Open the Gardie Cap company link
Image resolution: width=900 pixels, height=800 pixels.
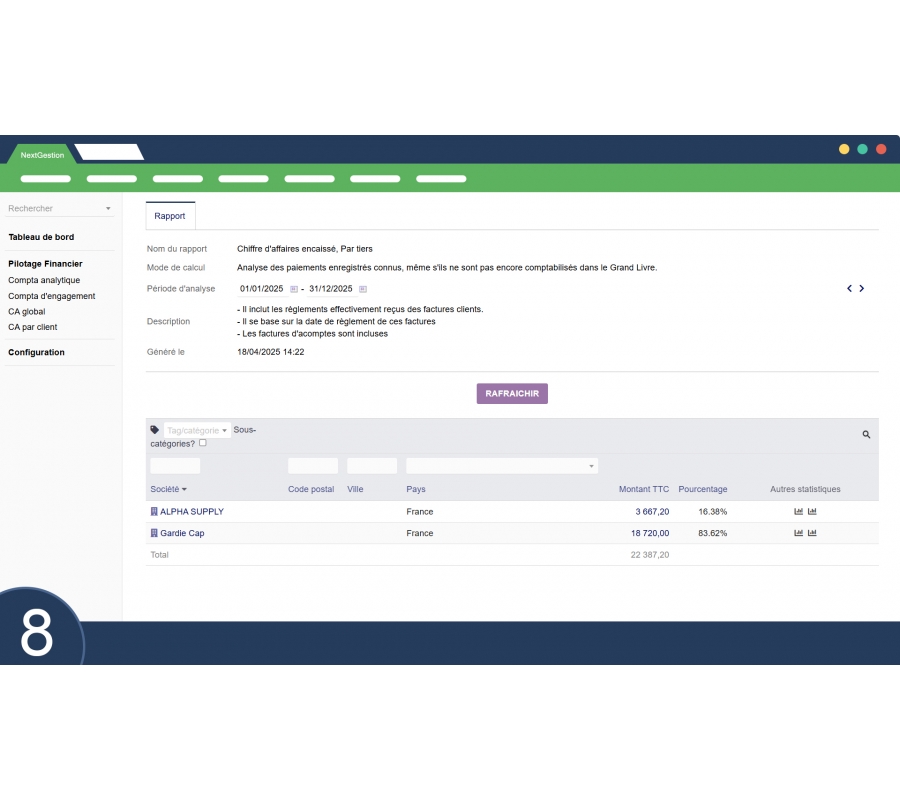(182, 533)
